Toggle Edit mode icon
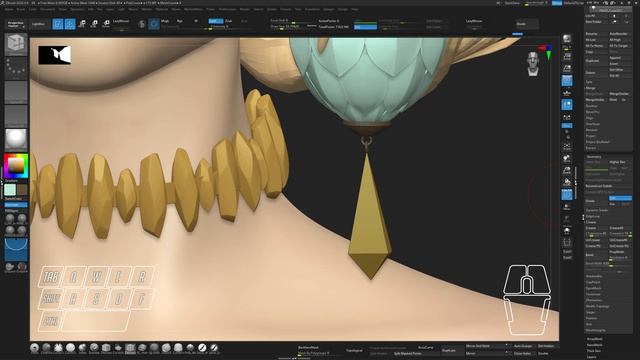The image size is (640, 360). pyautogui.click(x=58, y=24)
